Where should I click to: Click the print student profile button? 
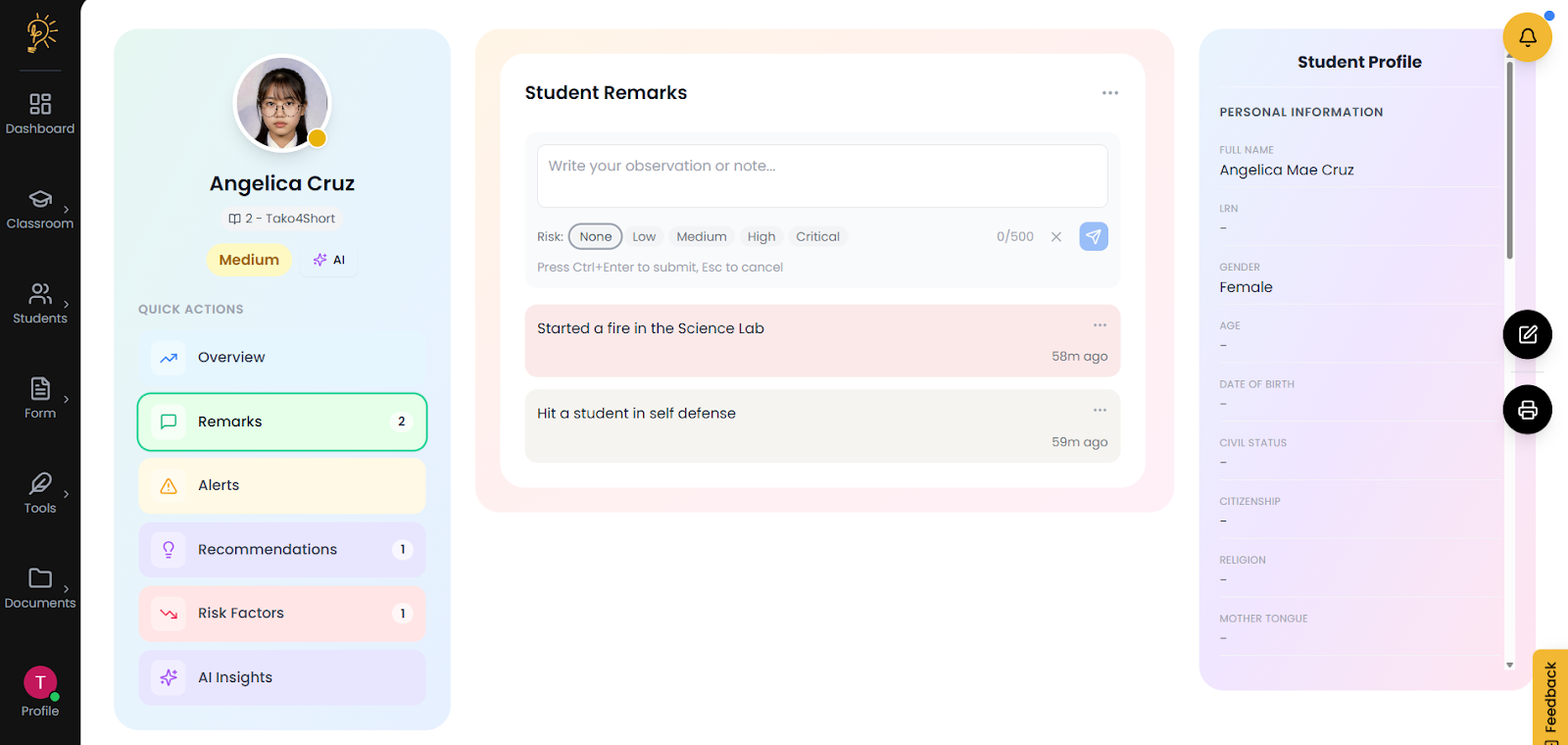(1527, 410)
